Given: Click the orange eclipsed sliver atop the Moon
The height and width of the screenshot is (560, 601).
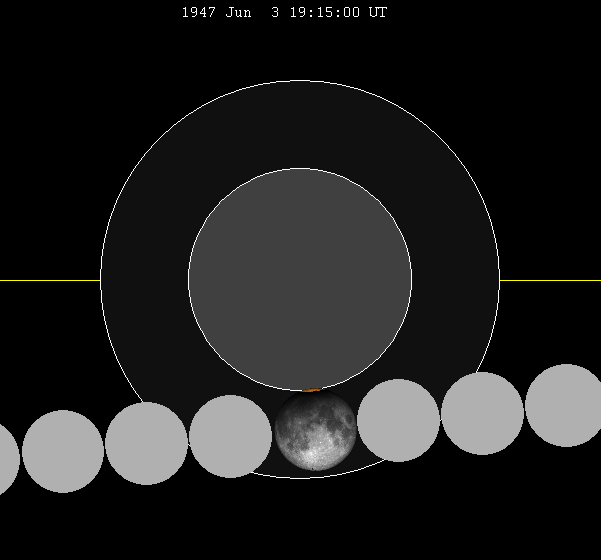Looking at the screenshot, I should [312, 390].
